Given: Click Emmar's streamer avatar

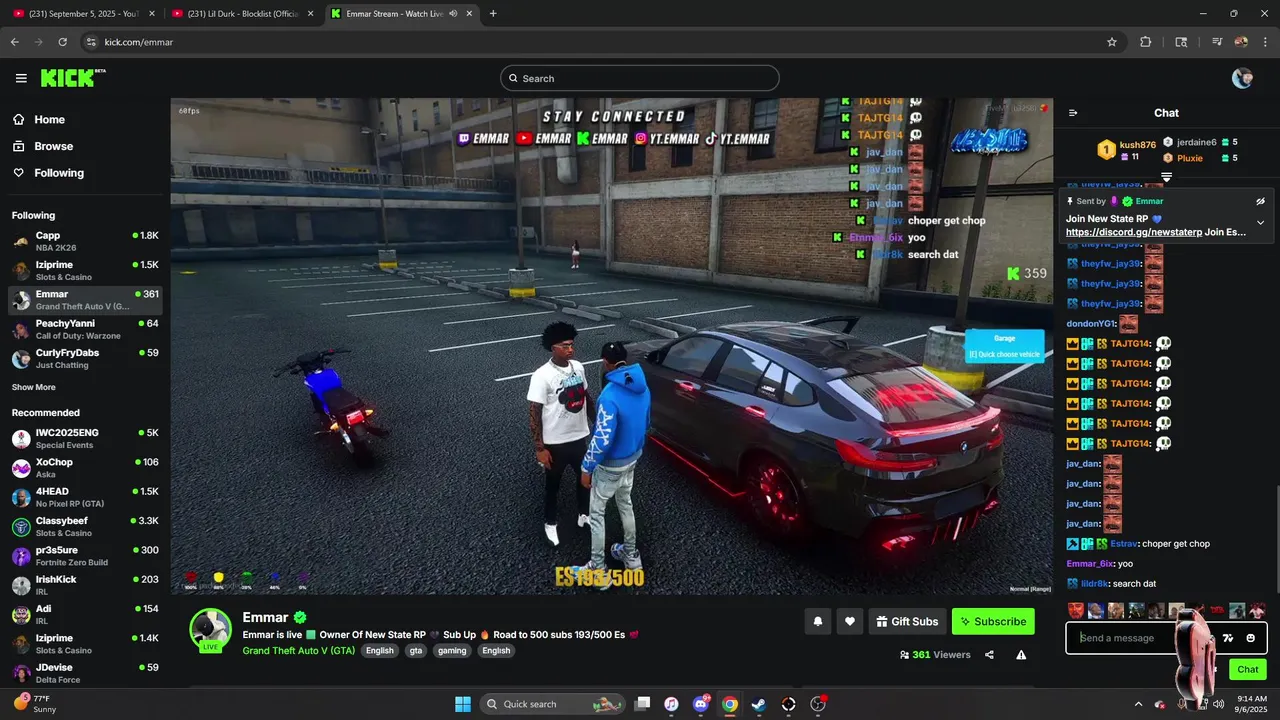Looking at the screenshot, I should [x=210, y=628].
